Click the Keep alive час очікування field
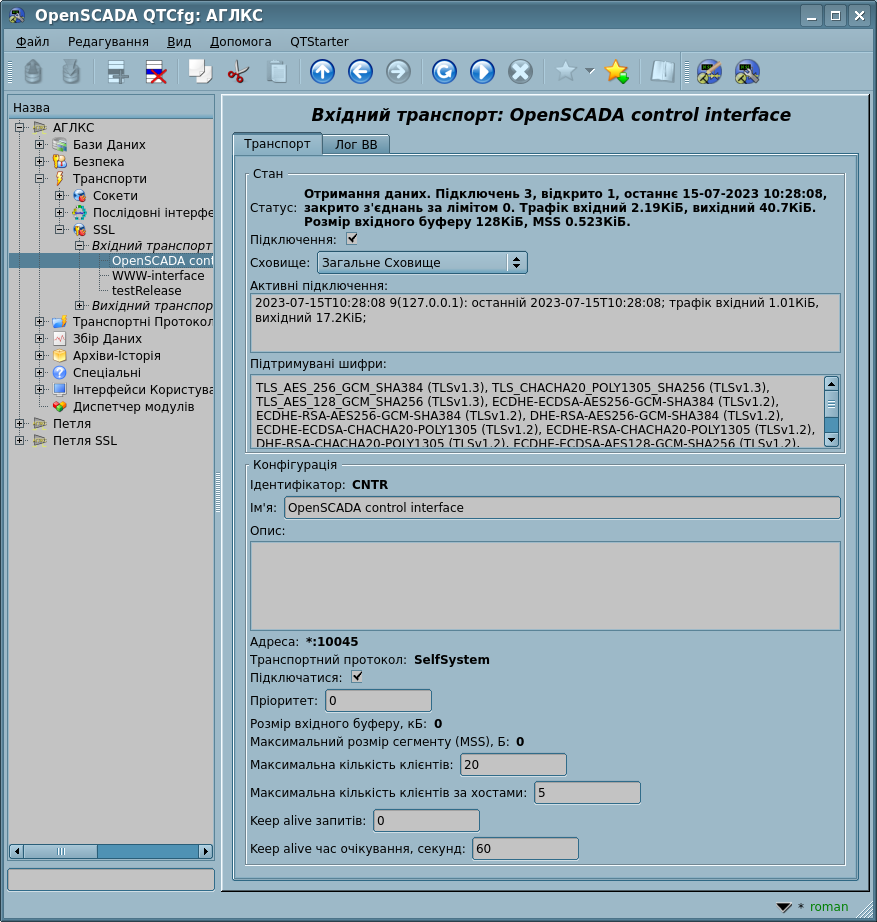877x922 pixels. pyautogui.click(x=525, y=849)
